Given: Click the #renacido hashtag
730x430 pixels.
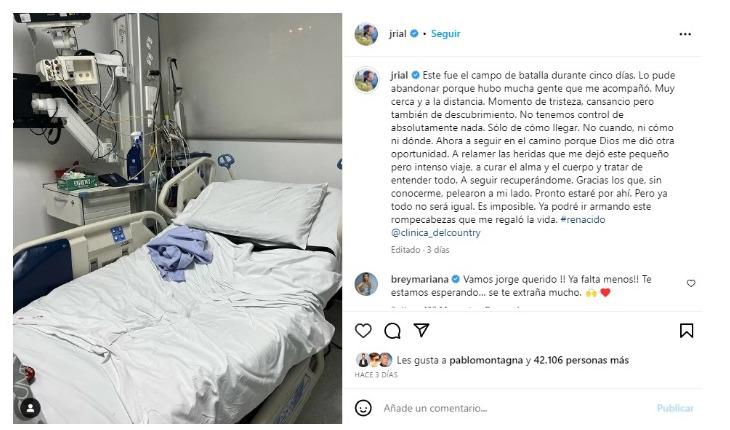Looking at the screenshot, I should [583, 219].
